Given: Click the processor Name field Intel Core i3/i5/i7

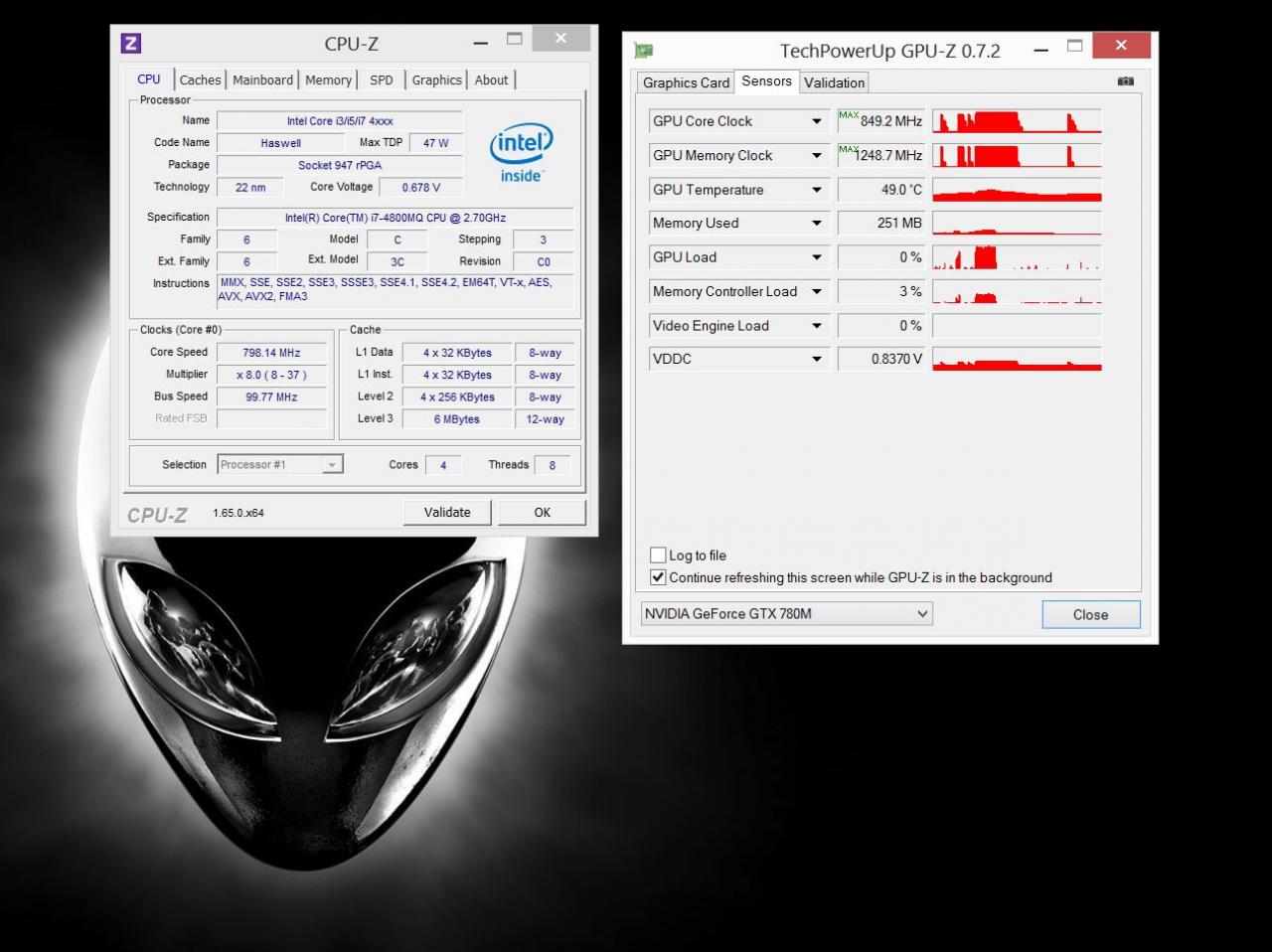Looking at the screenshot, I should tap(340, 121).
